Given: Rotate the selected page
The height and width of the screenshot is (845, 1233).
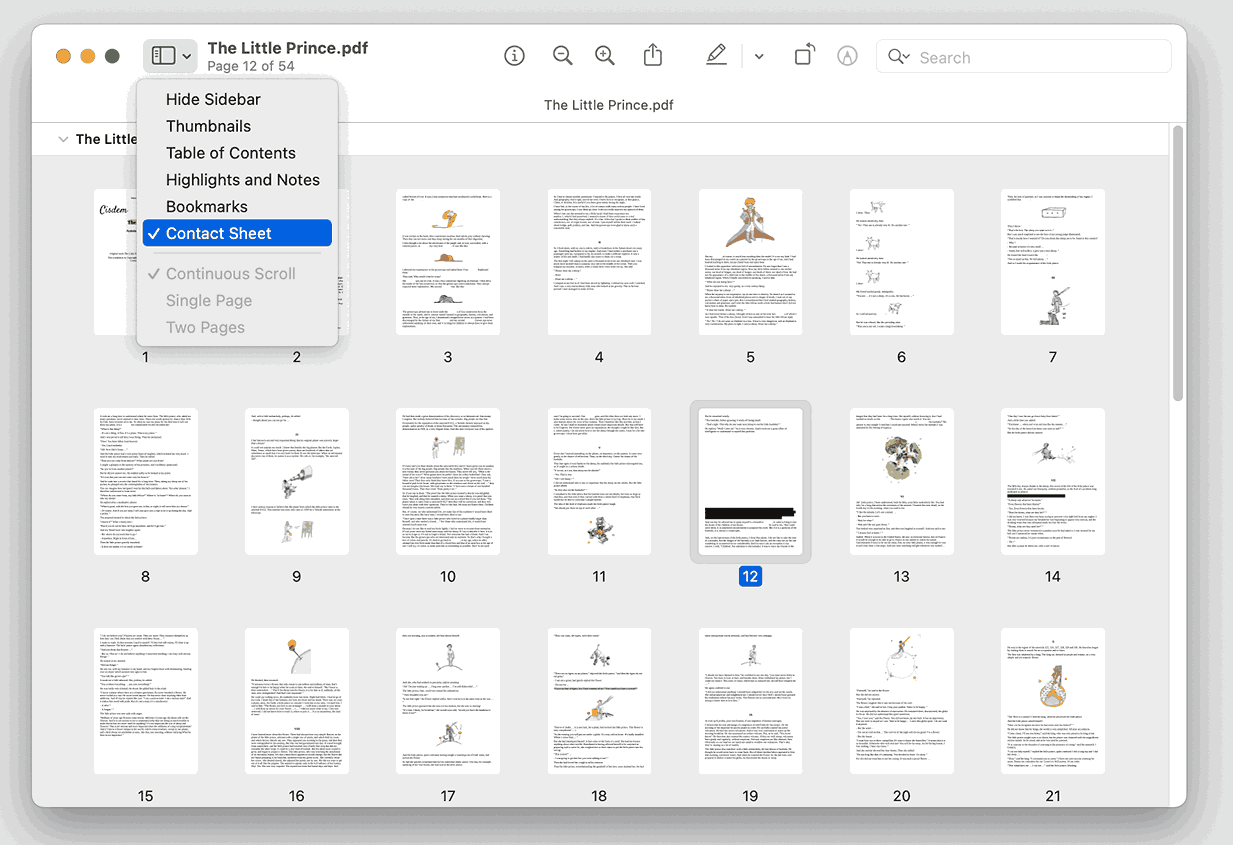Looking at the screenshot, I should (804, 55).
